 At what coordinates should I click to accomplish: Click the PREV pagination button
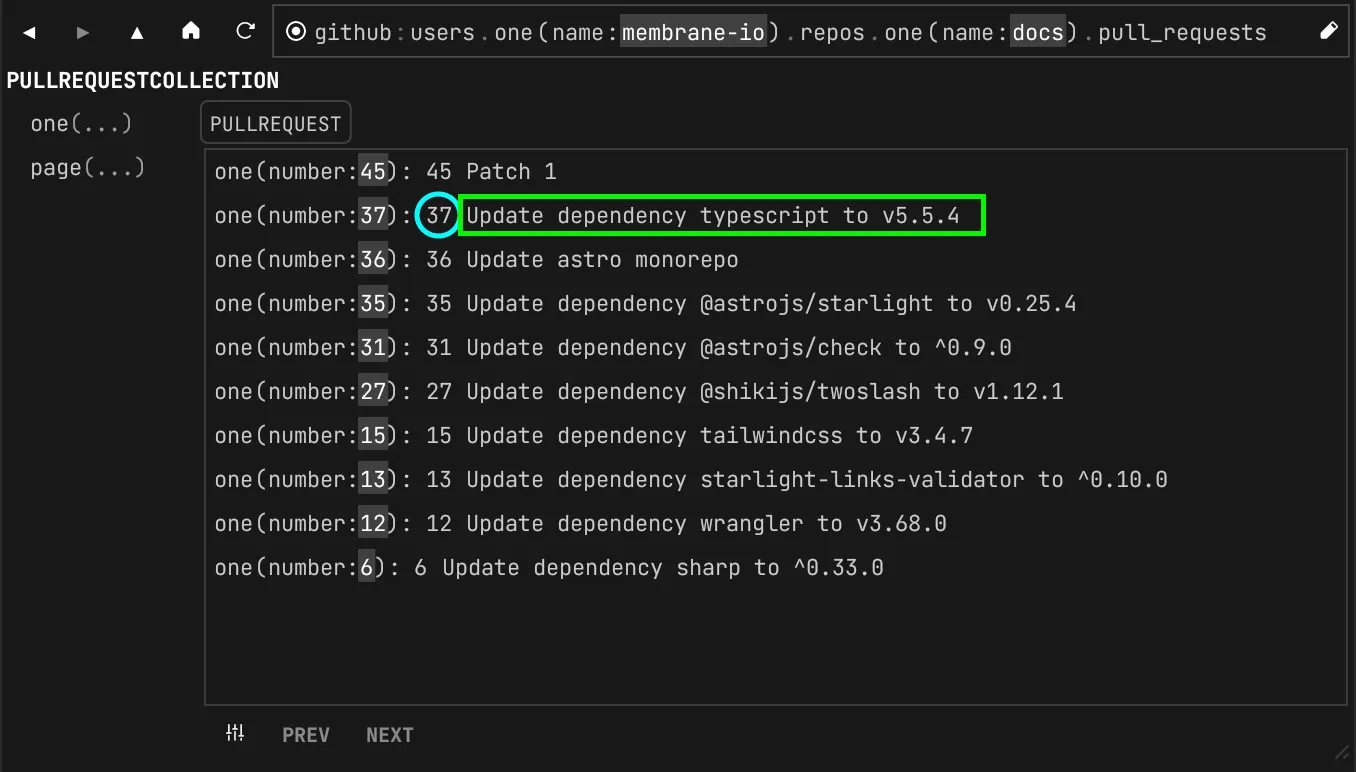click(x=306, y=735)
